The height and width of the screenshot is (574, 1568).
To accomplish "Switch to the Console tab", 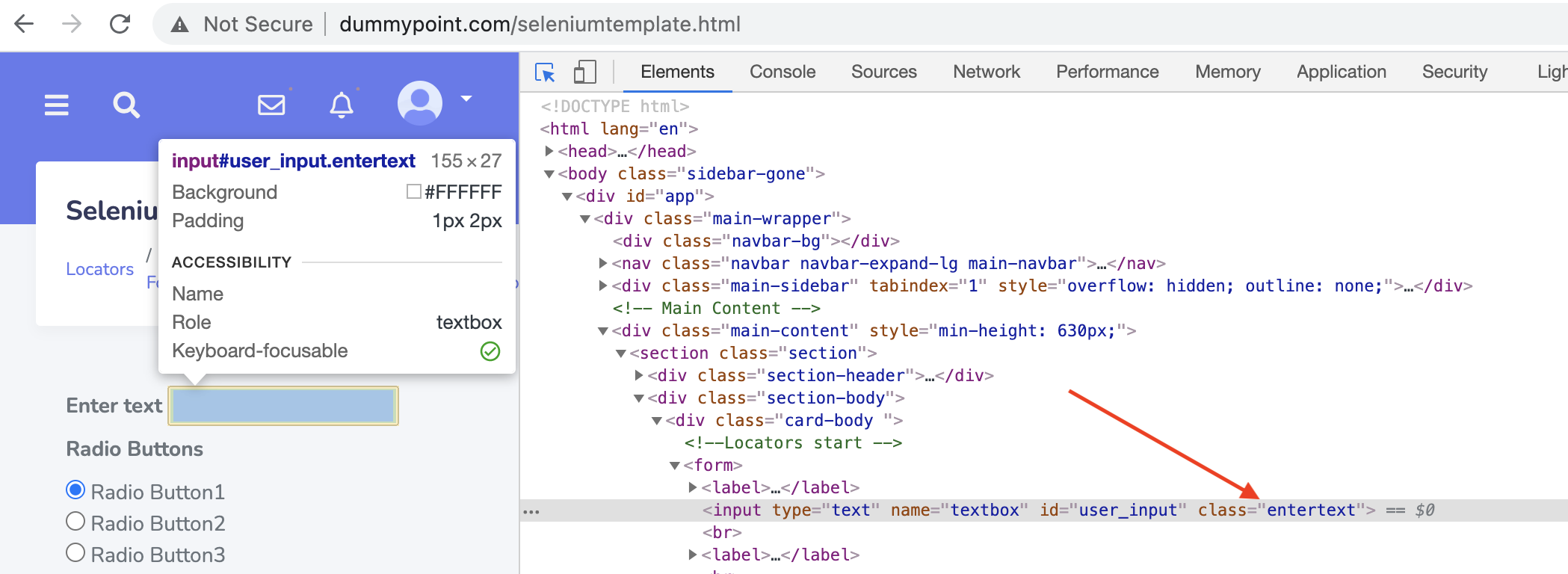I will pyautogui.click(x=783, y=72).
